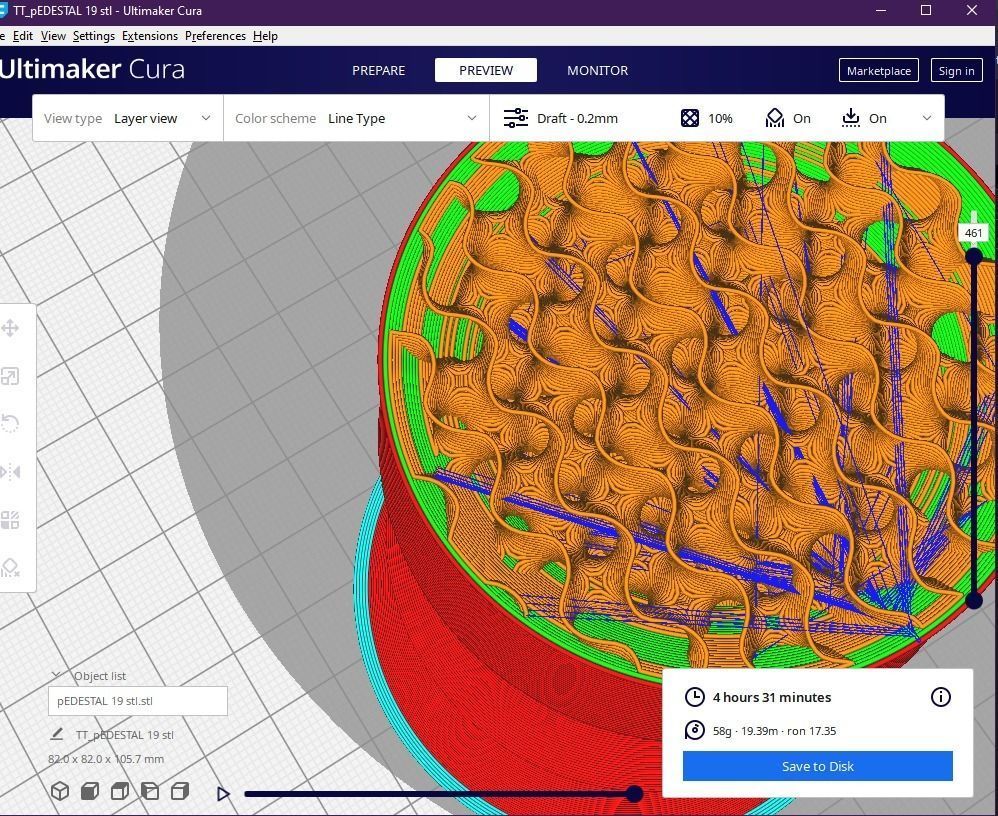This screenshot has height=816, width=998.
Task: Switch to the PREPARE stage
Action: point(379,71)
